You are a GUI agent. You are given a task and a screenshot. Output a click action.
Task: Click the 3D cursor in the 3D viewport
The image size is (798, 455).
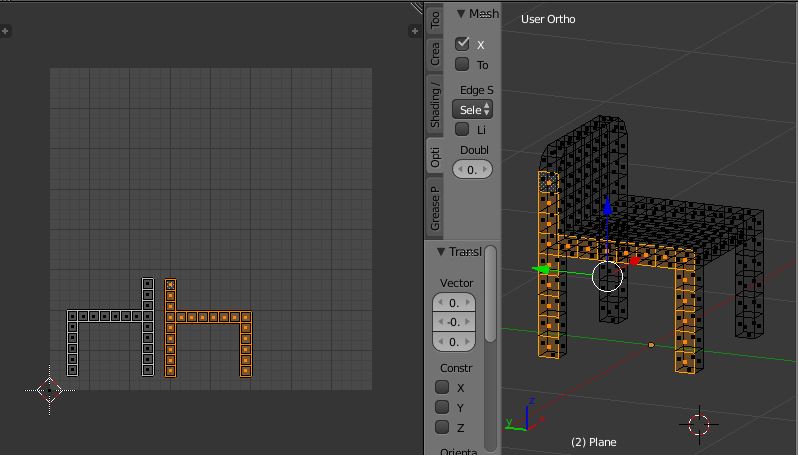click(699, 424)
